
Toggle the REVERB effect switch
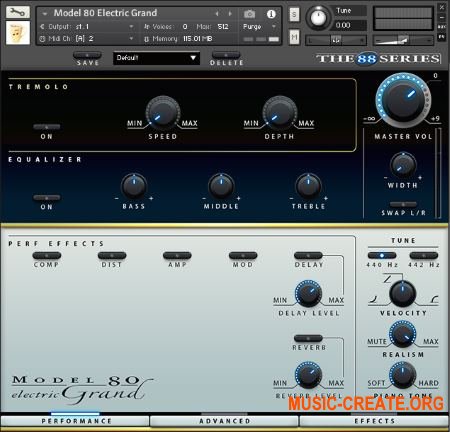[308, 338]
